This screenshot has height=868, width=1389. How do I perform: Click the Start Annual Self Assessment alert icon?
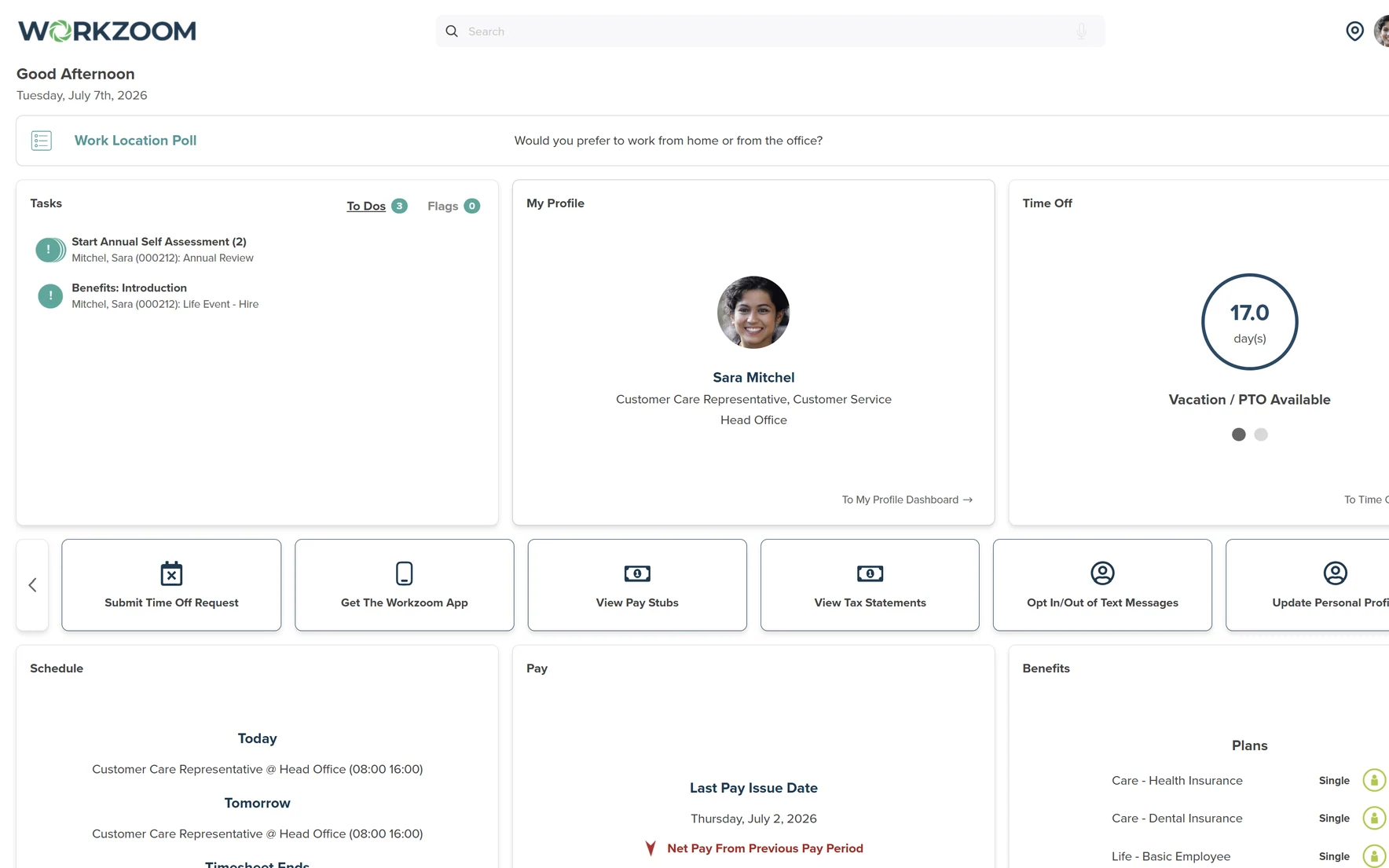pyautogui.click(x=50, y=250)
